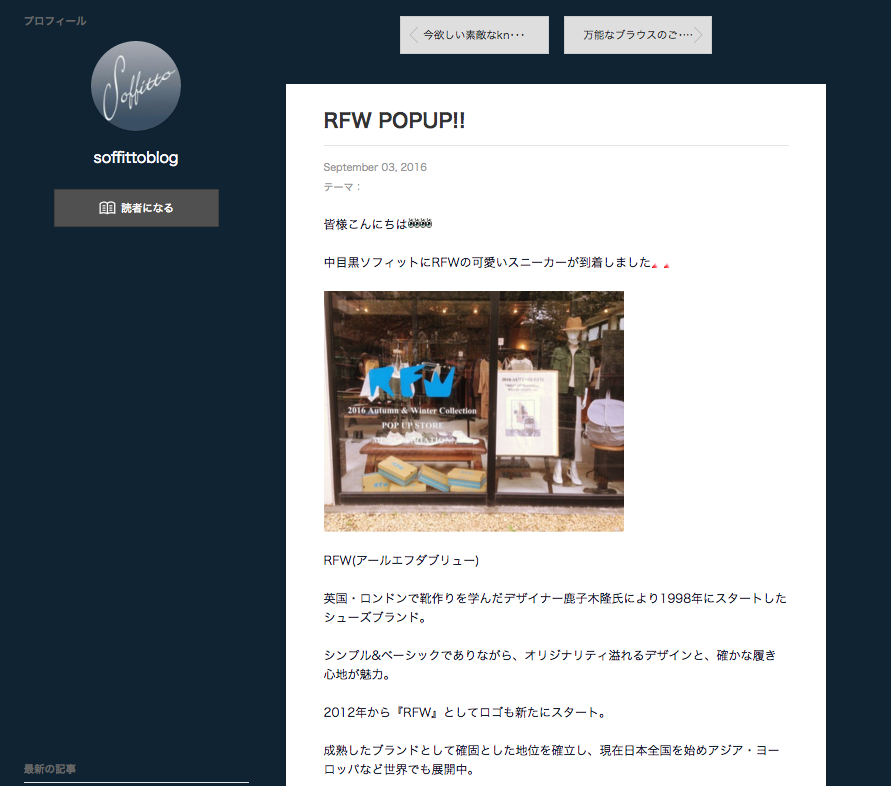Click the テーマ： label
The width and height of the screenshot is (891, 786).
coord(343,187)
